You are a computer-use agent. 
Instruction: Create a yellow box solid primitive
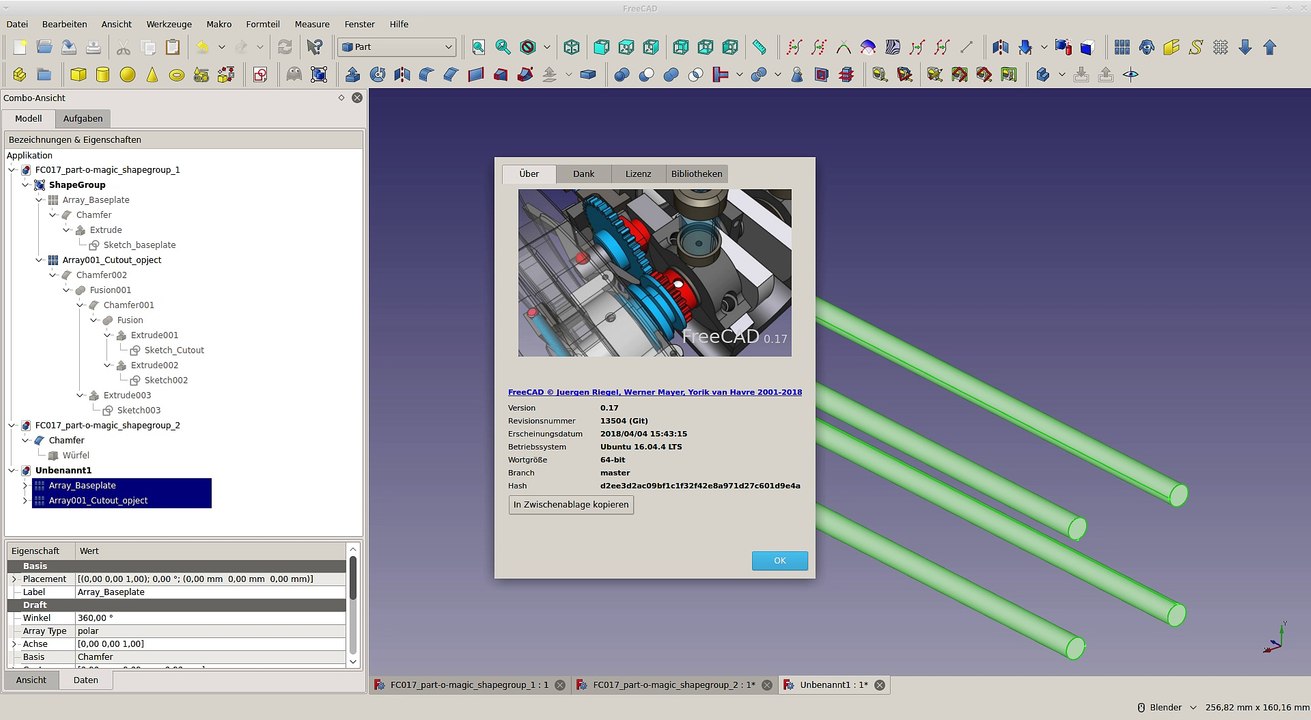78,74
